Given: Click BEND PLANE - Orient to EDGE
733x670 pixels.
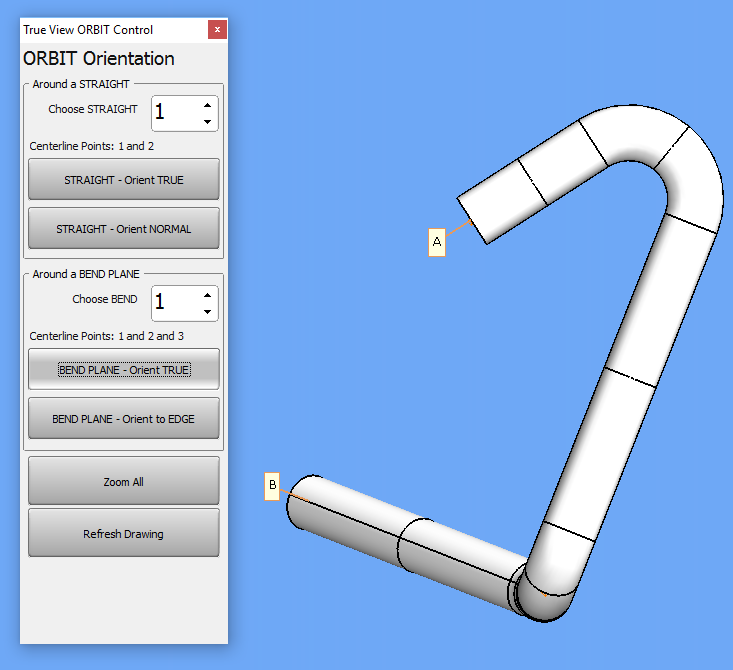Looking at the screenshot, I should pyautogui.click(x=124, y=421).
